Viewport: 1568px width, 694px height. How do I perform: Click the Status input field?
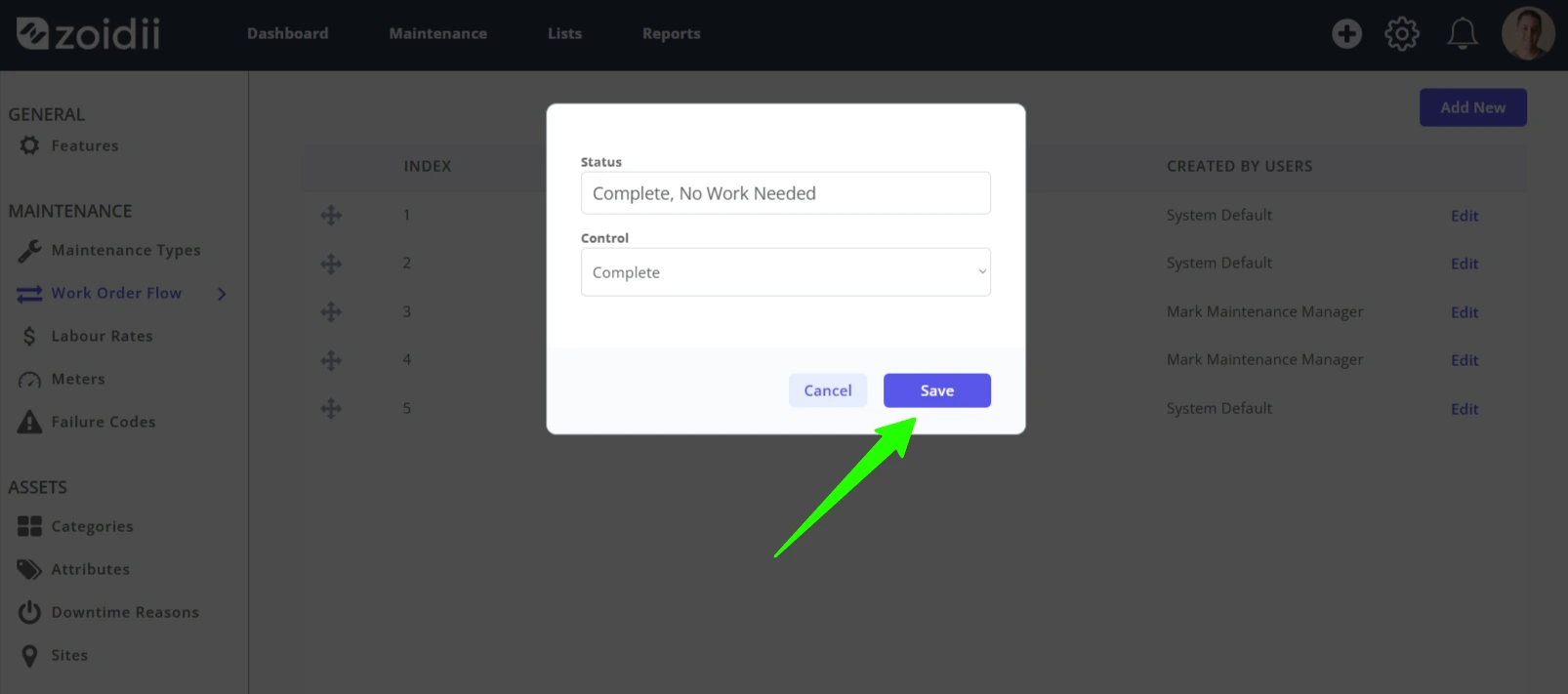[x=786, y=193]
